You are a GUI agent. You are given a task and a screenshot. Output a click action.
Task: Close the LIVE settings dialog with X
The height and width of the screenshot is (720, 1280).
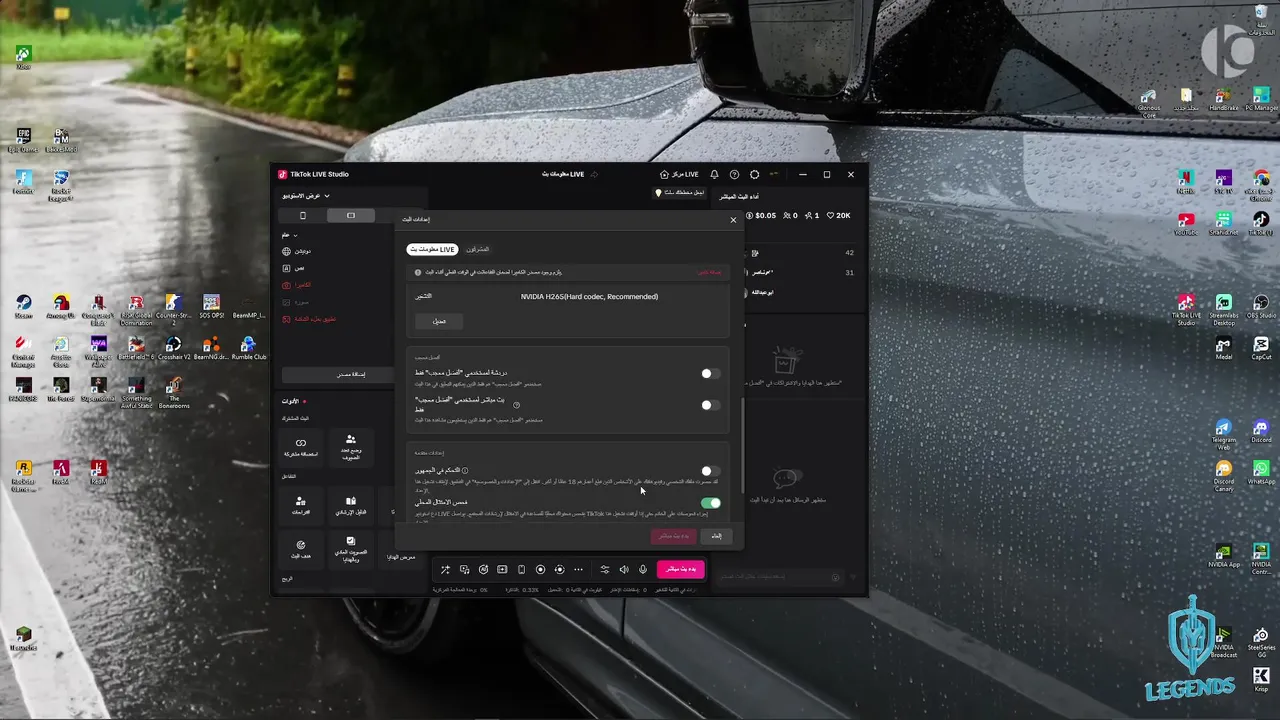pos(733,219)
